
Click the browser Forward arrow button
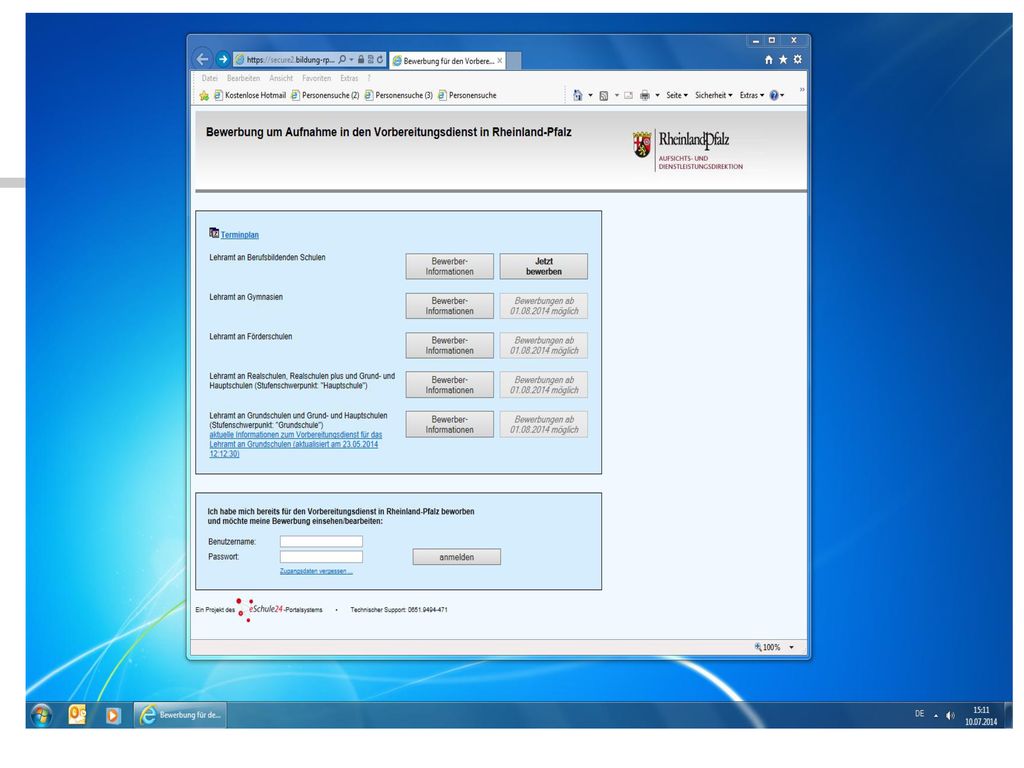tap(223, 59)
